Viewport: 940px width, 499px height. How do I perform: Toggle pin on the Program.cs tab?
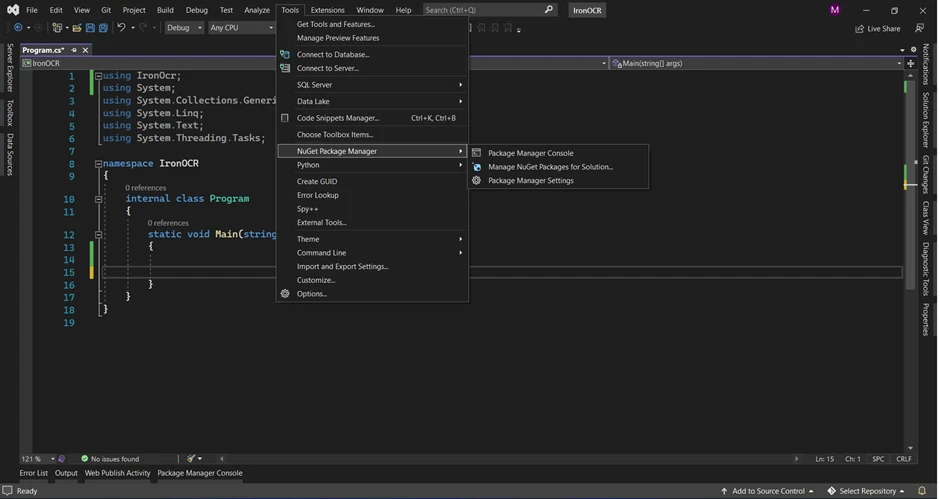click(74, 49)
